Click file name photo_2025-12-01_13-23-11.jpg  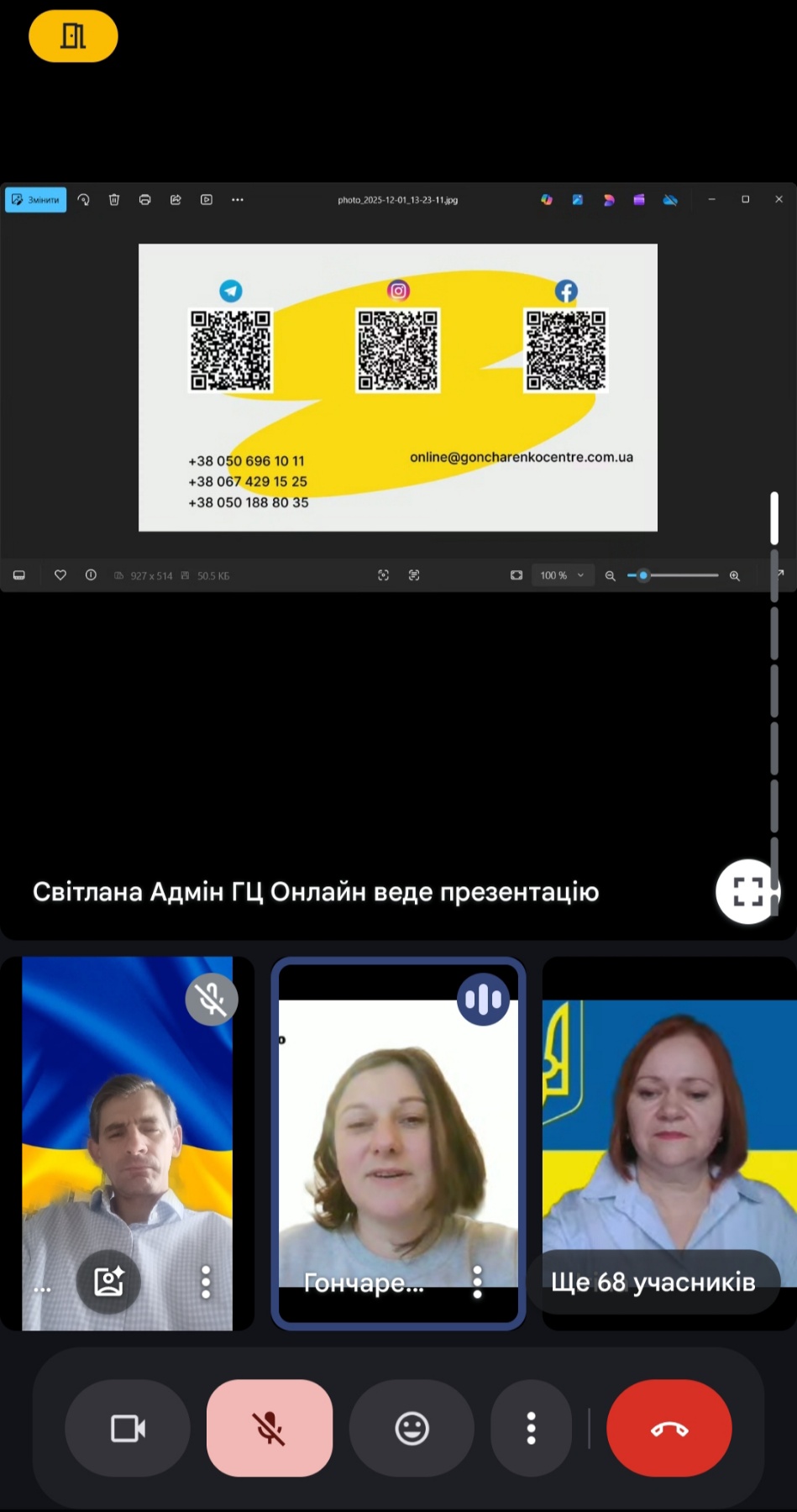tap(398, 200)
